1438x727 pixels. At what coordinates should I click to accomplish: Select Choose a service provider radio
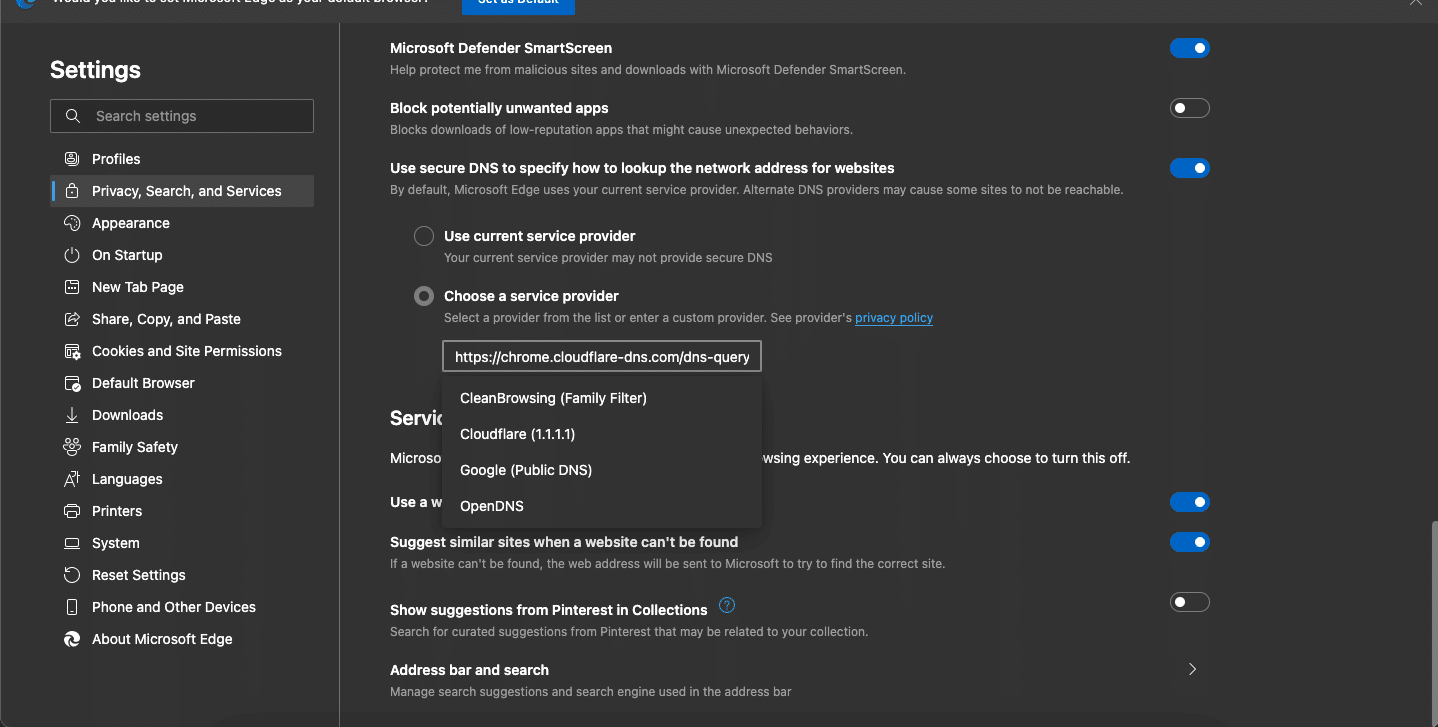pyautogui.click(x=424, y=296)
